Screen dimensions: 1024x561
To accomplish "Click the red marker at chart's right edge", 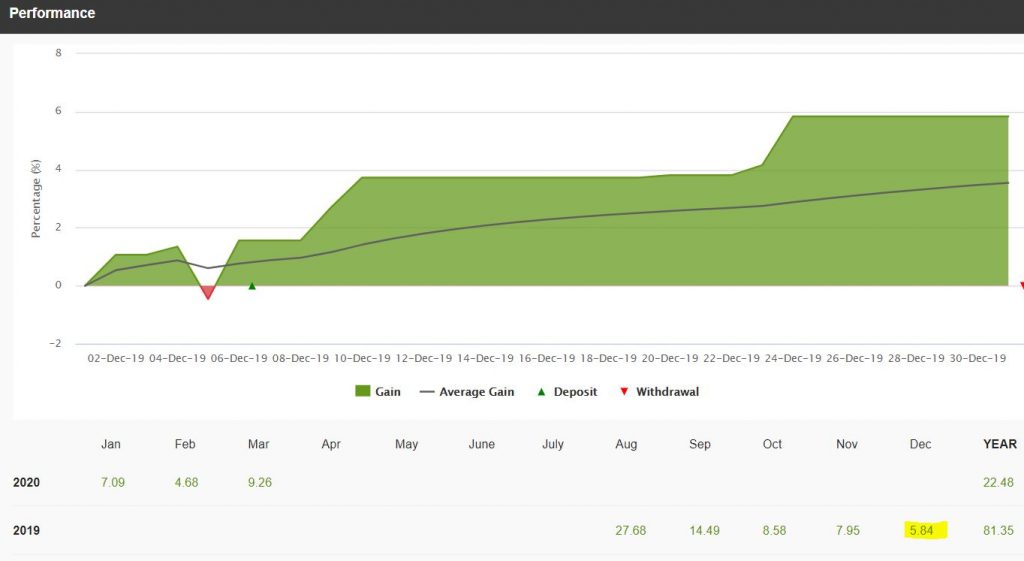I will 1021,286.
